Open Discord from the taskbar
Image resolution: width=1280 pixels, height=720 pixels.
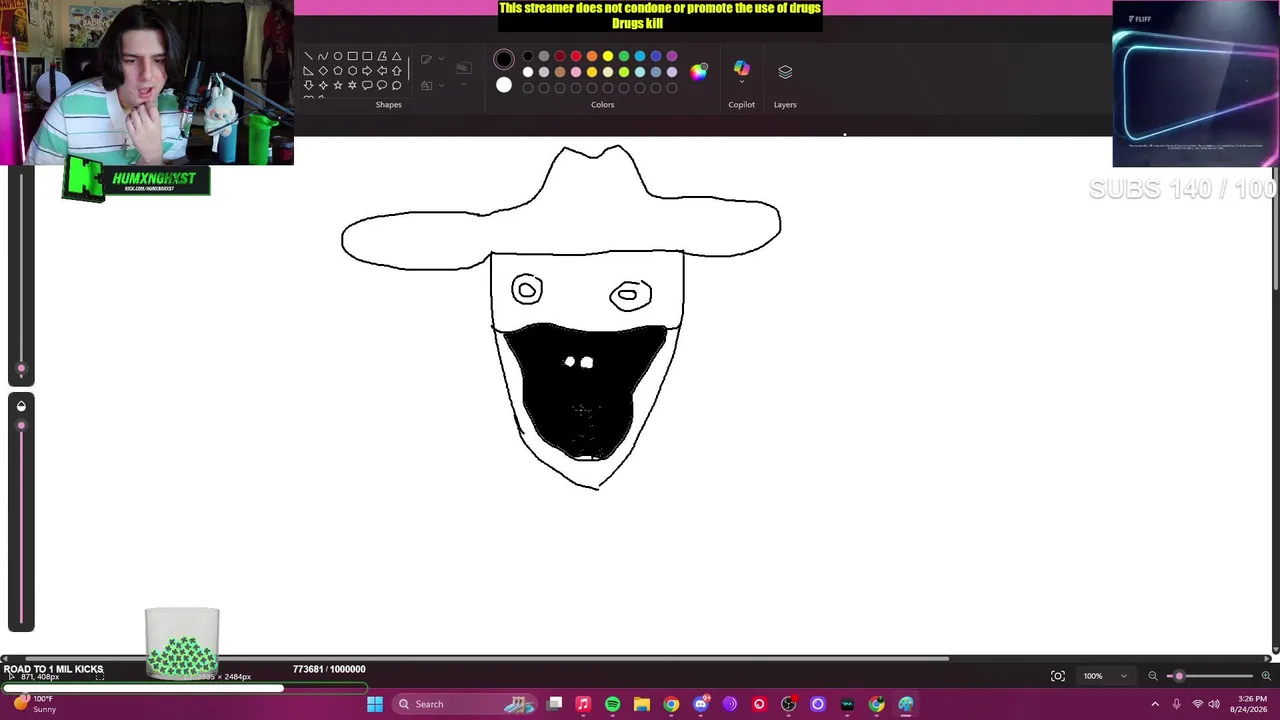(x=700, y=704)
